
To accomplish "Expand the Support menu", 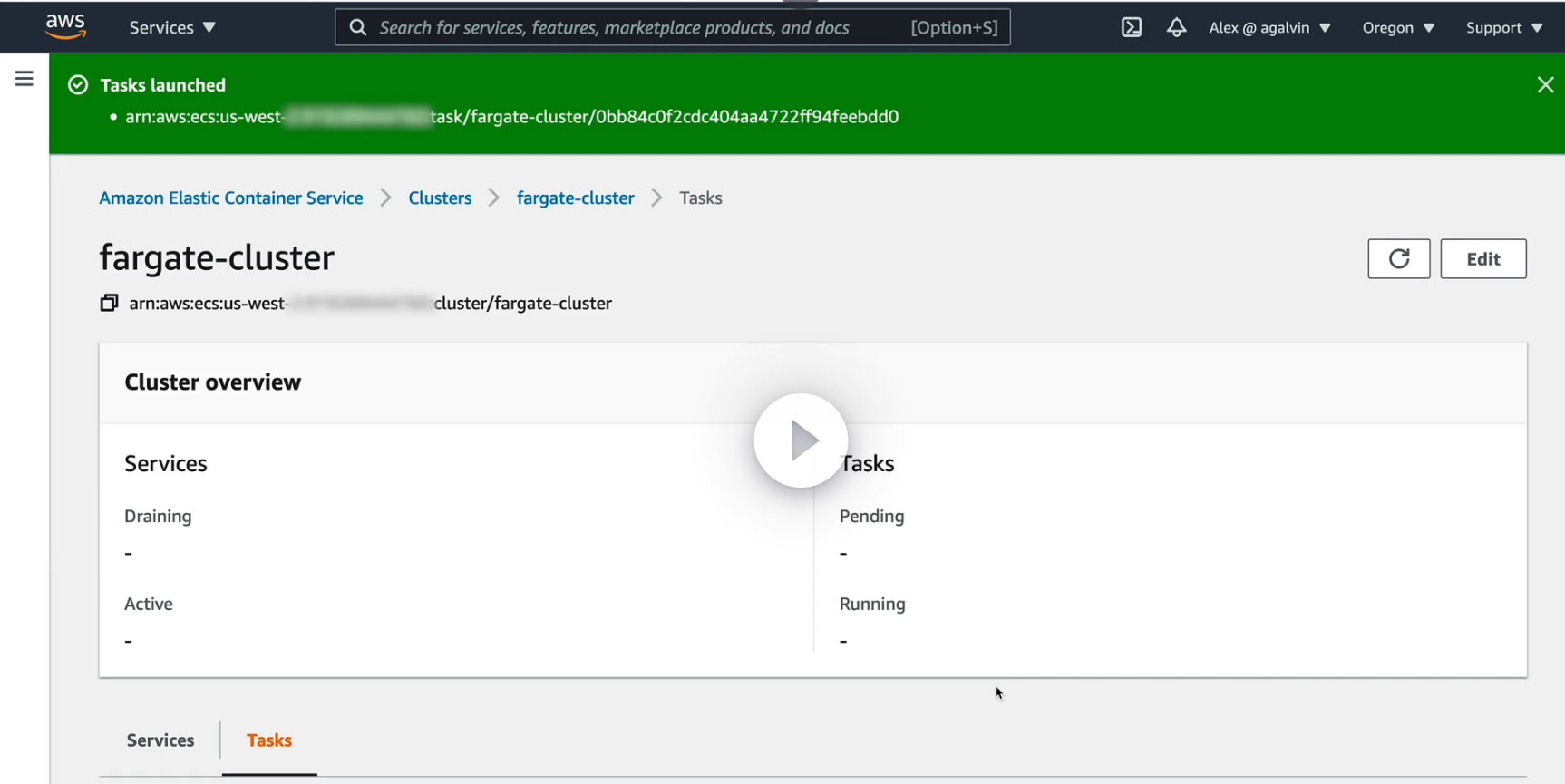I will tap(1503, 27).
